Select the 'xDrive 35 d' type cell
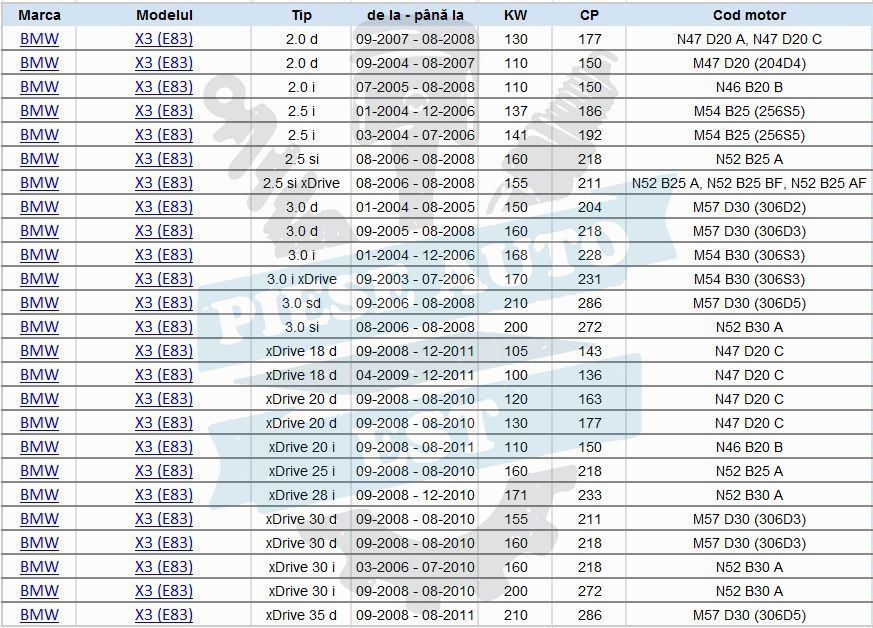This screenshot has height=628, width=873. [301, 615]
